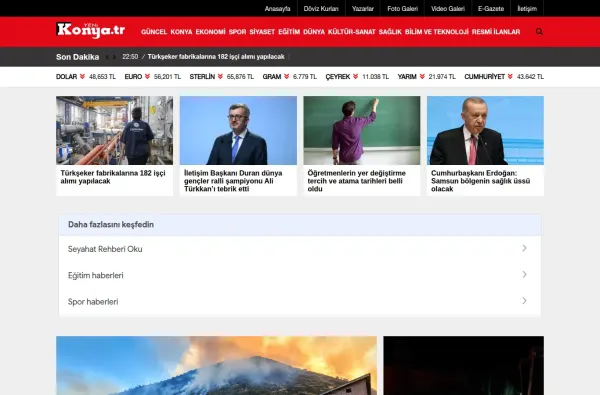Expand chevron on Seyahat Rehberi Oku row
This screenshot has width=600, height=395.
pyautogui.click(x=524, y=248)
